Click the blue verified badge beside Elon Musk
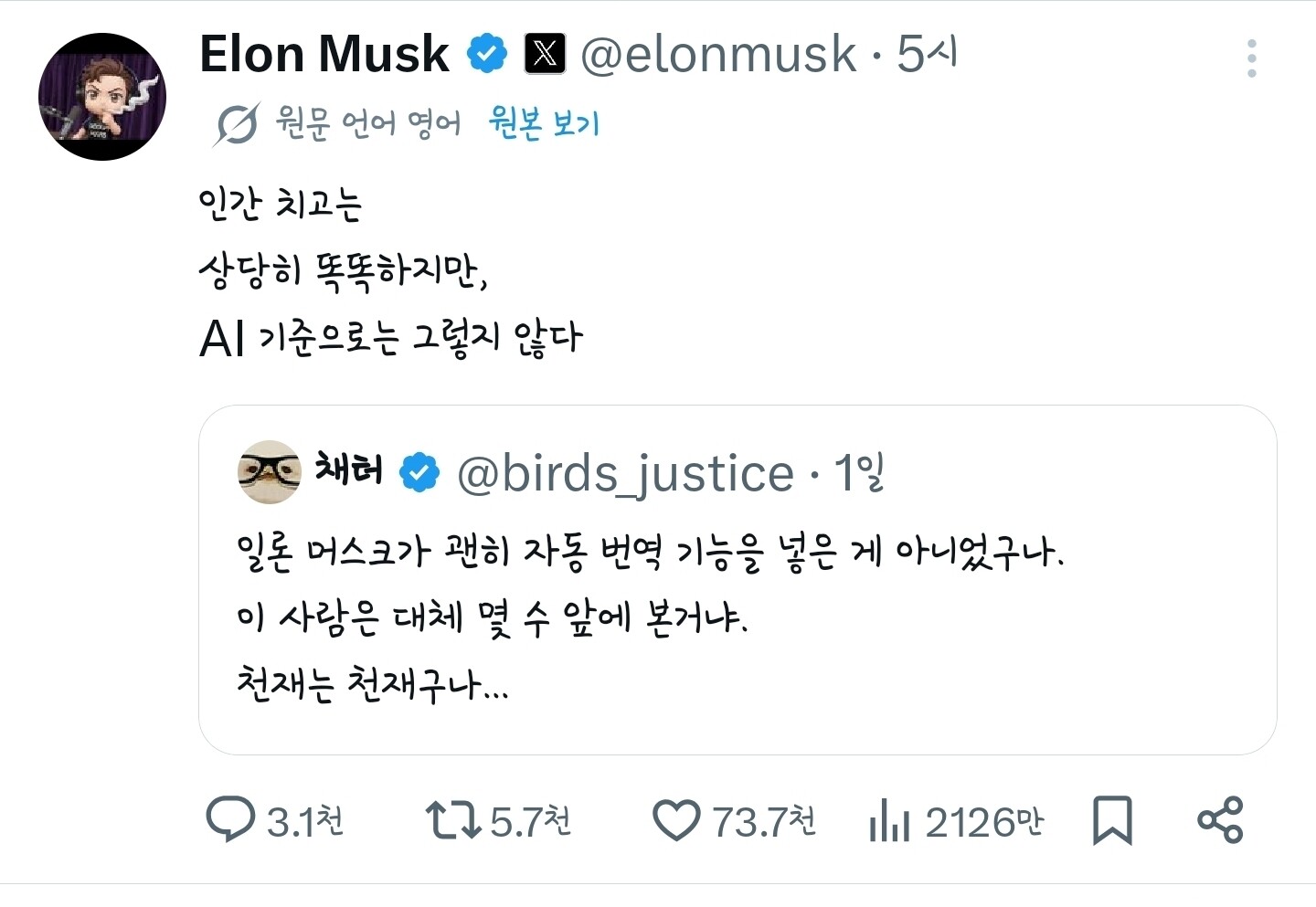 tap(487, 54)
